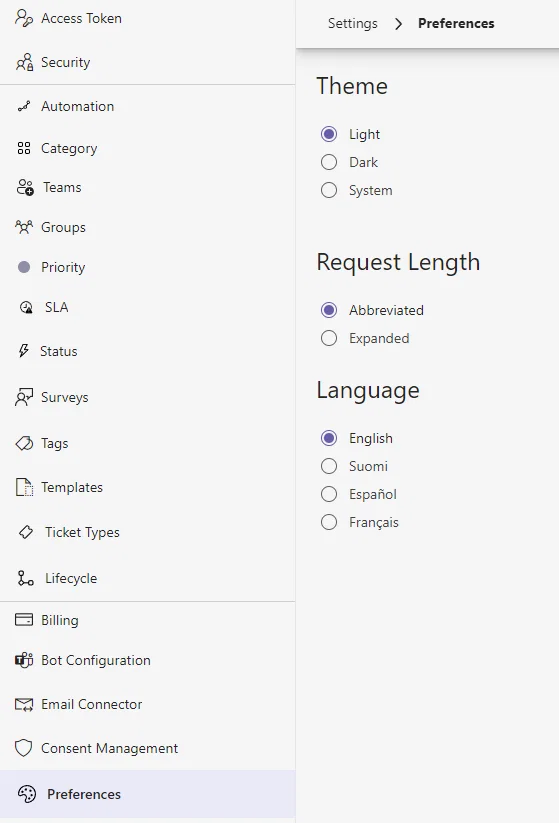Open Automation via its workflow icon
This screenshot has height=823, width=559.
24,106
